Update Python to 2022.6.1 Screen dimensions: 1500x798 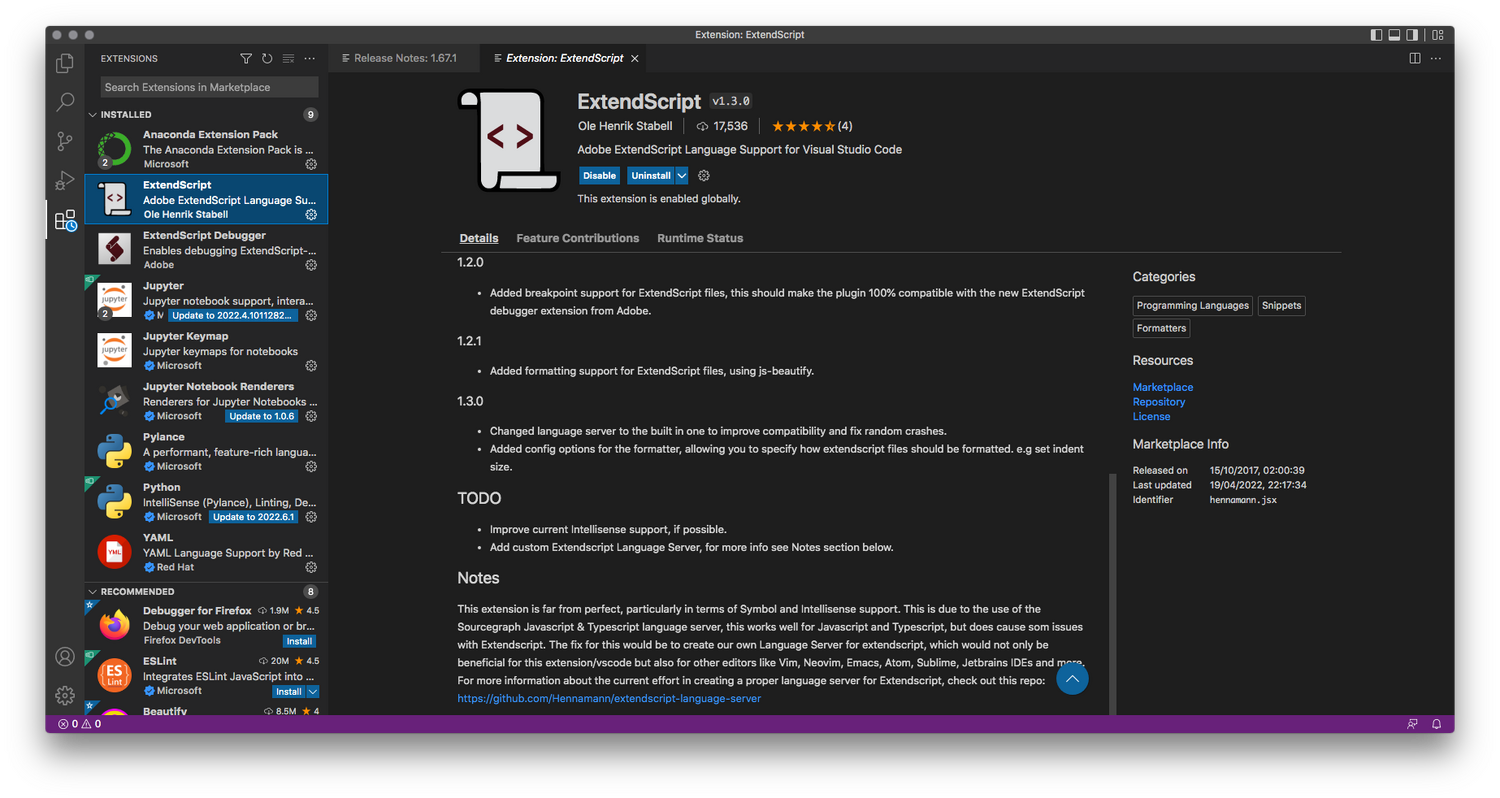[x=254, y=517]
